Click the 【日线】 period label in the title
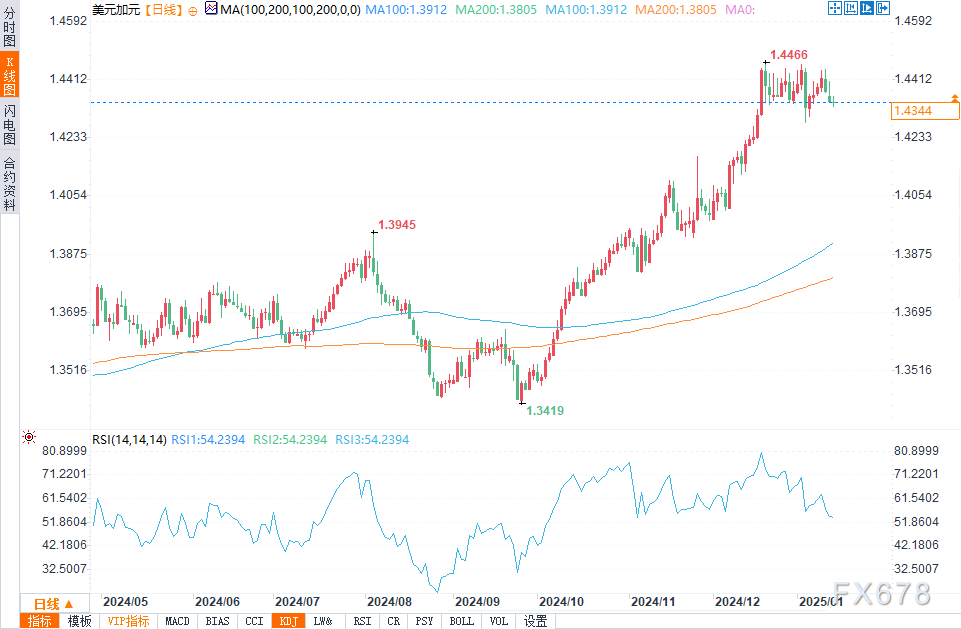Viewport: 961px width, 629px height. (164, 10)
